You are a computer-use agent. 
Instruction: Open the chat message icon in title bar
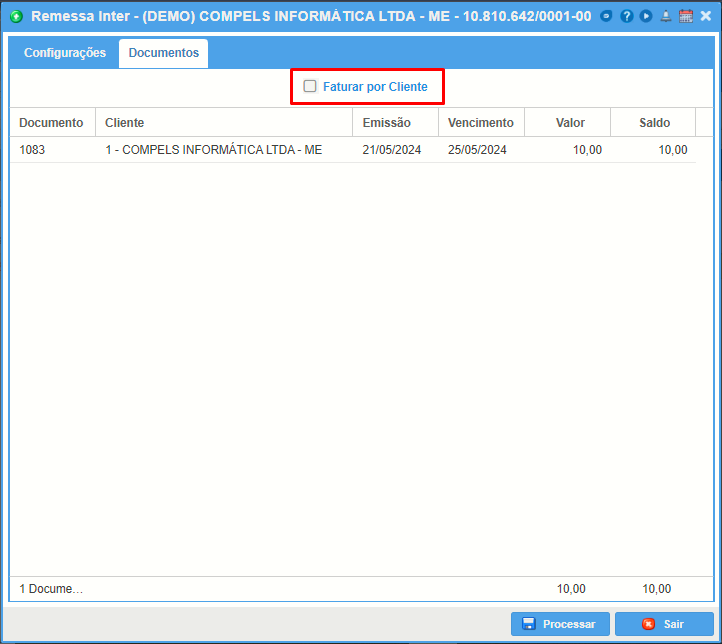606,17
